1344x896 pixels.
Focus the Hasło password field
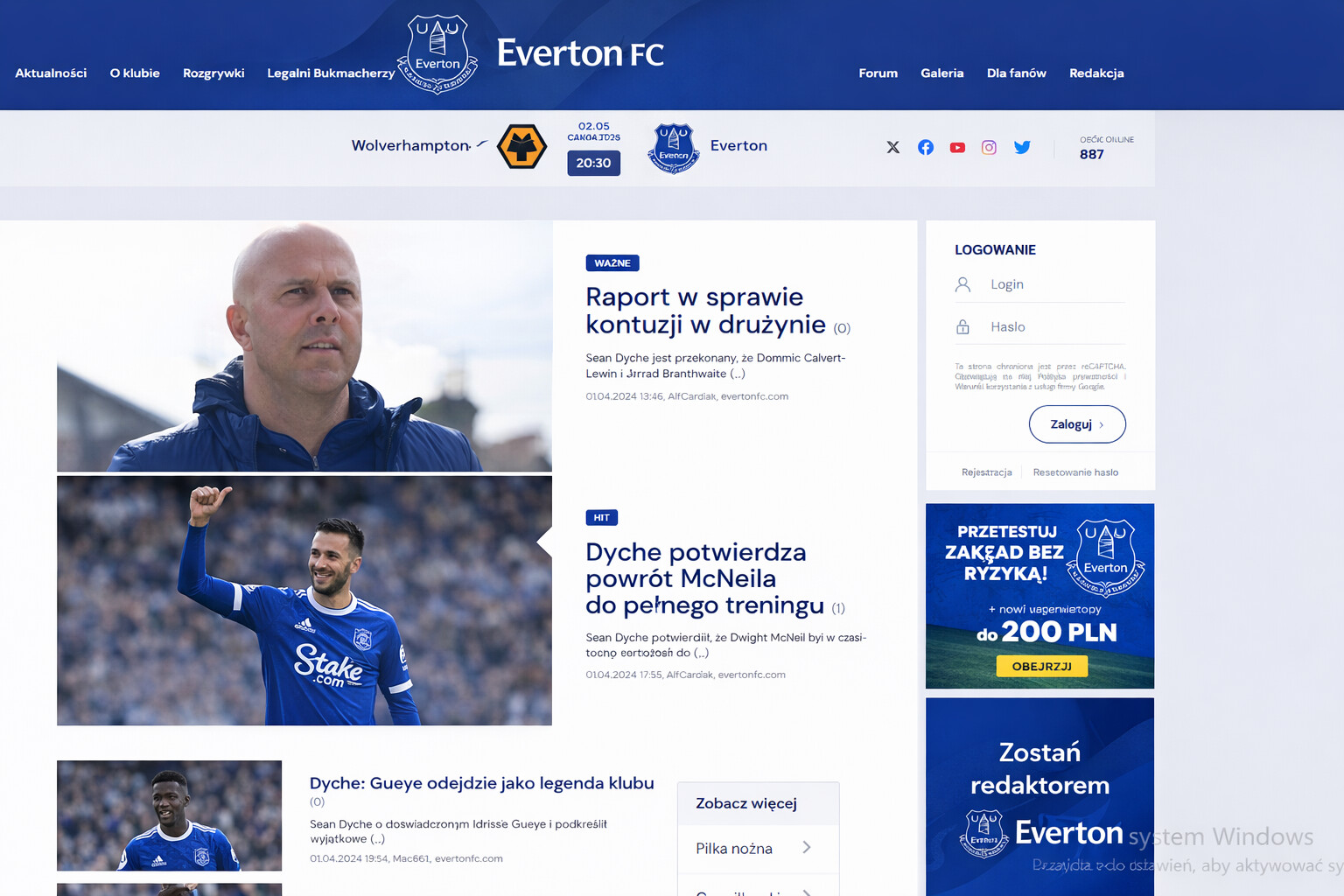pyautogui.click(x=1040, y=326)
